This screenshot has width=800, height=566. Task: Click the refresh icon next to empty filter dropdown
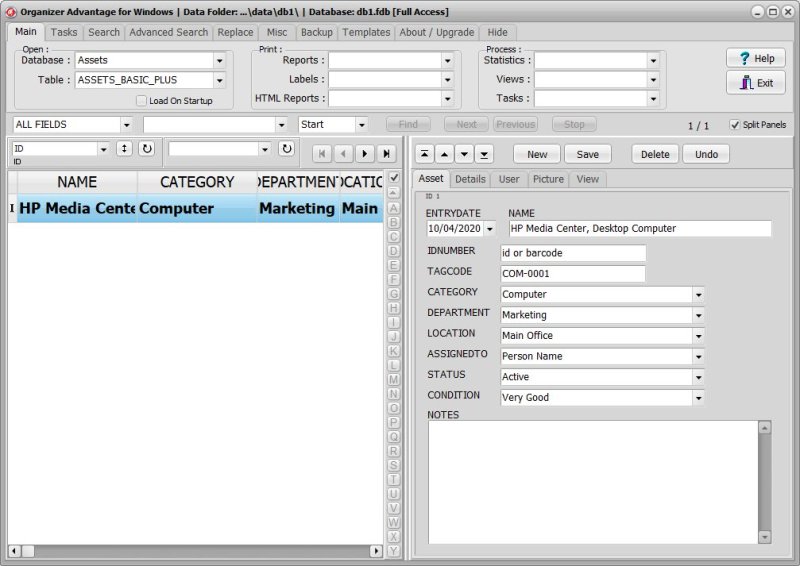click(287, 149)
